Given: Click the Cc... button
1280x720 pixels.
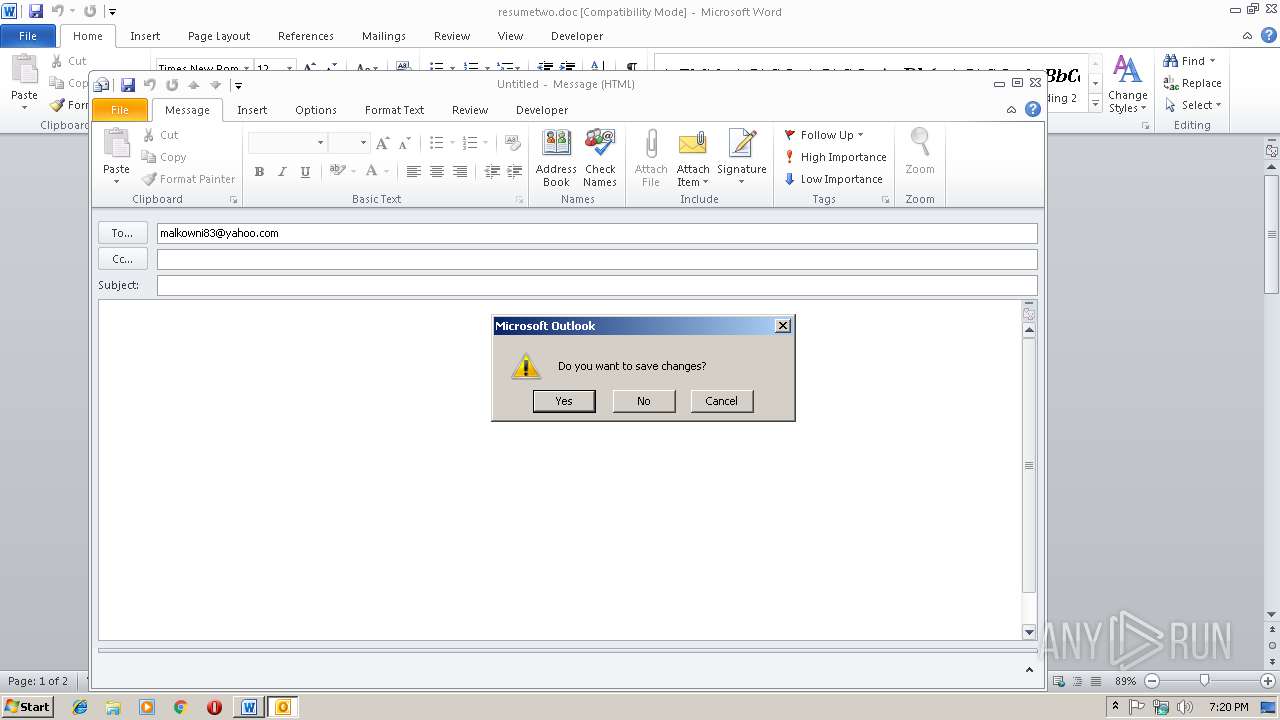Looking at the screenshot, I should (x=122, y=259).
